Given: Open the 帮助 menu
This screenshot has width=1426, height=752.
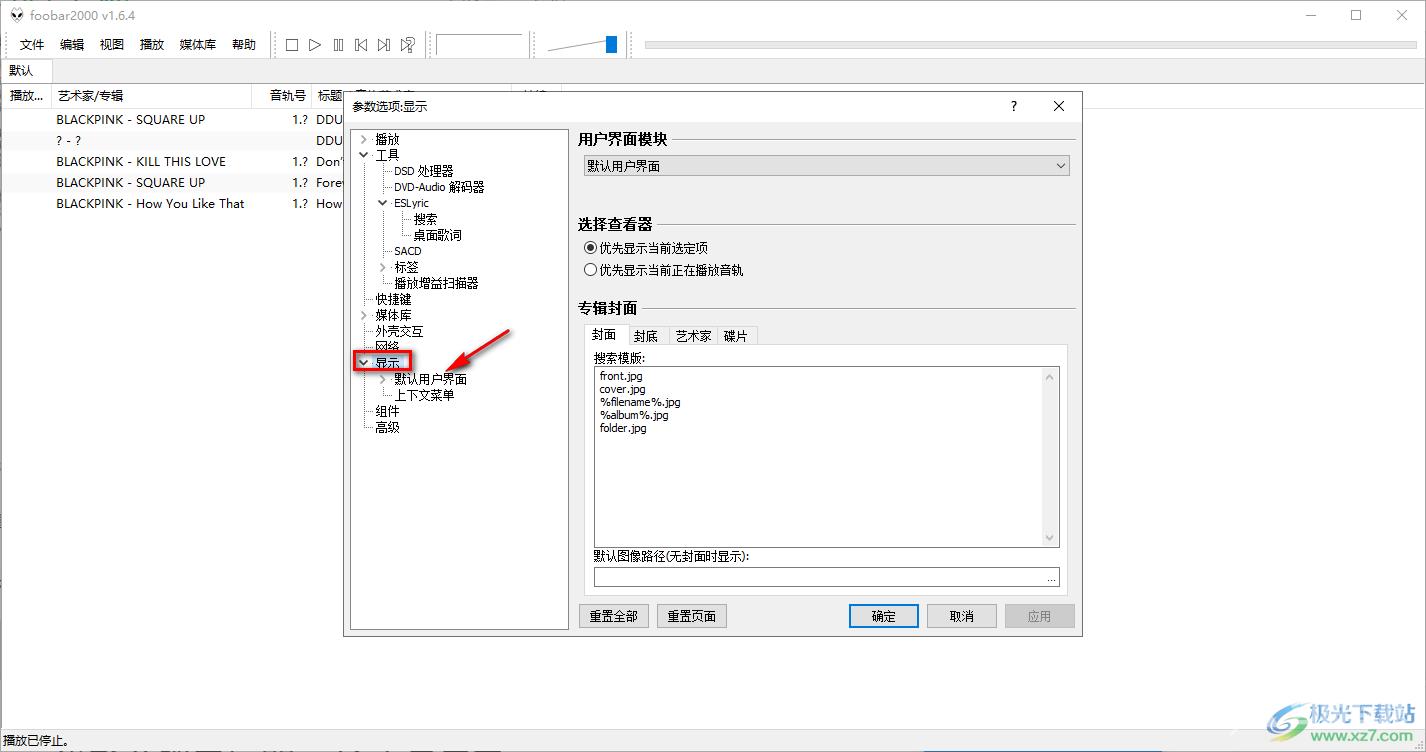Looking at the screenshot, I should coord(244,45).
